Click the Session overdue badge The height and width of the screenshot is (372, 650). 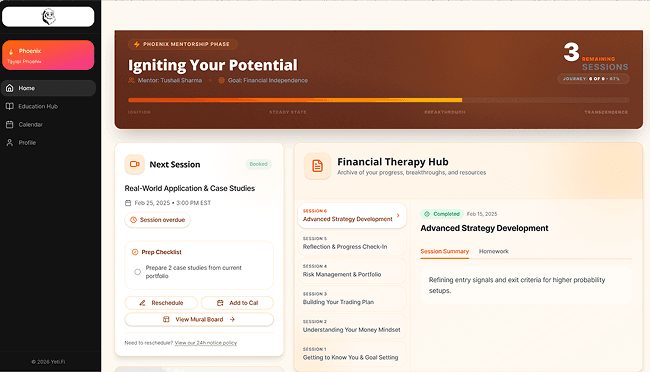click(158, 220)
